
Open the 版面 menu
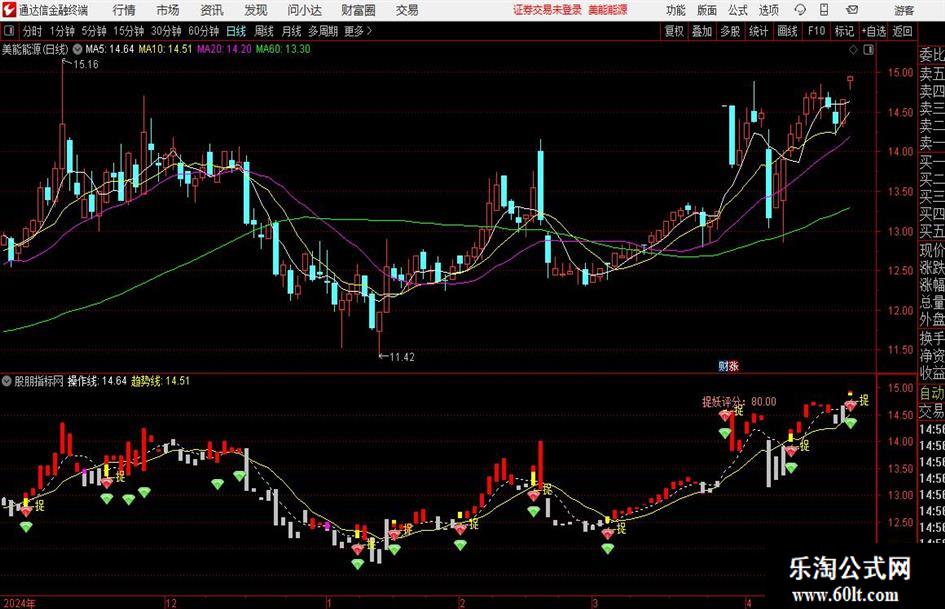tap(707, 10)
